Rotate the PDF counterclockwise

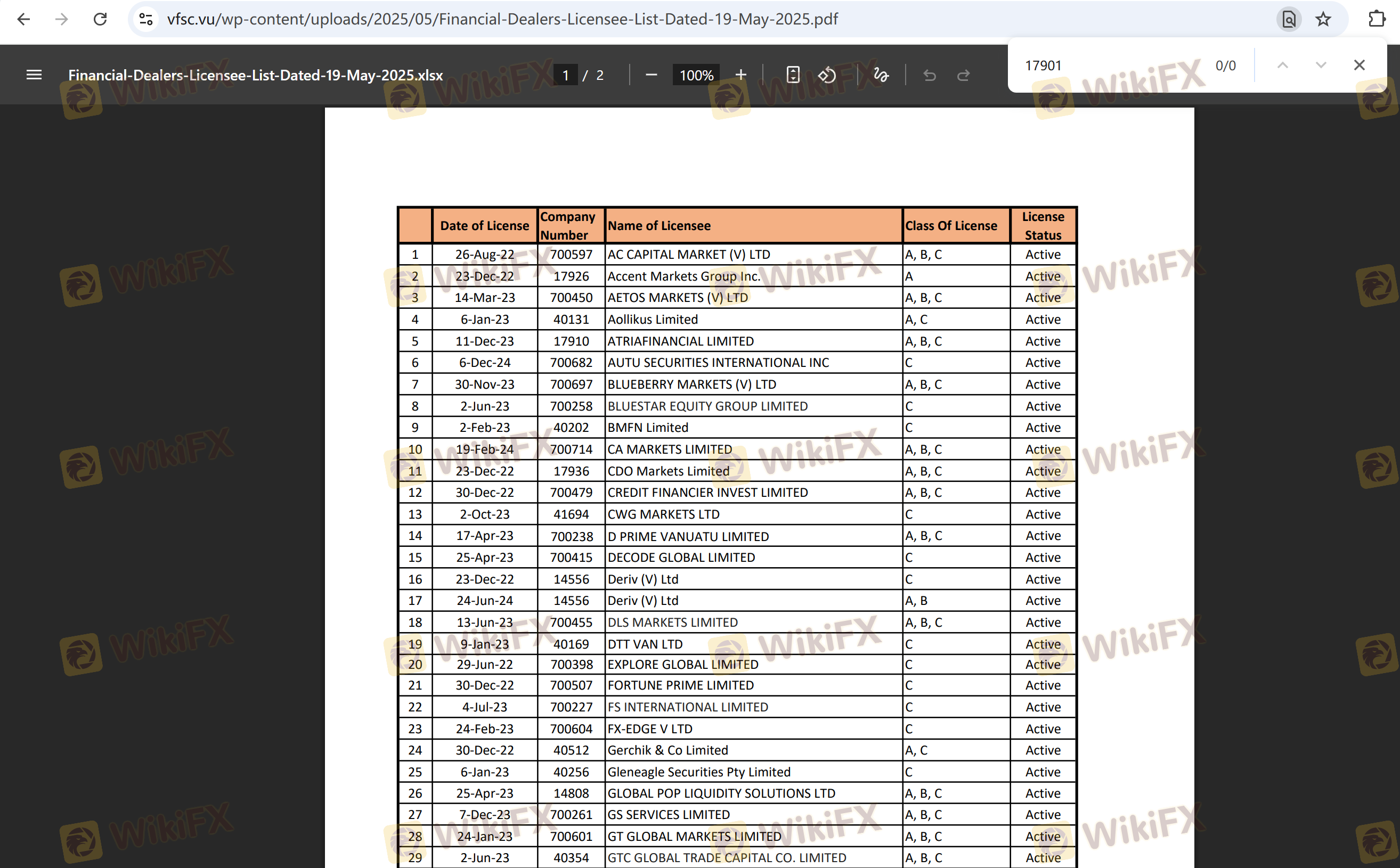click(827, 75)
